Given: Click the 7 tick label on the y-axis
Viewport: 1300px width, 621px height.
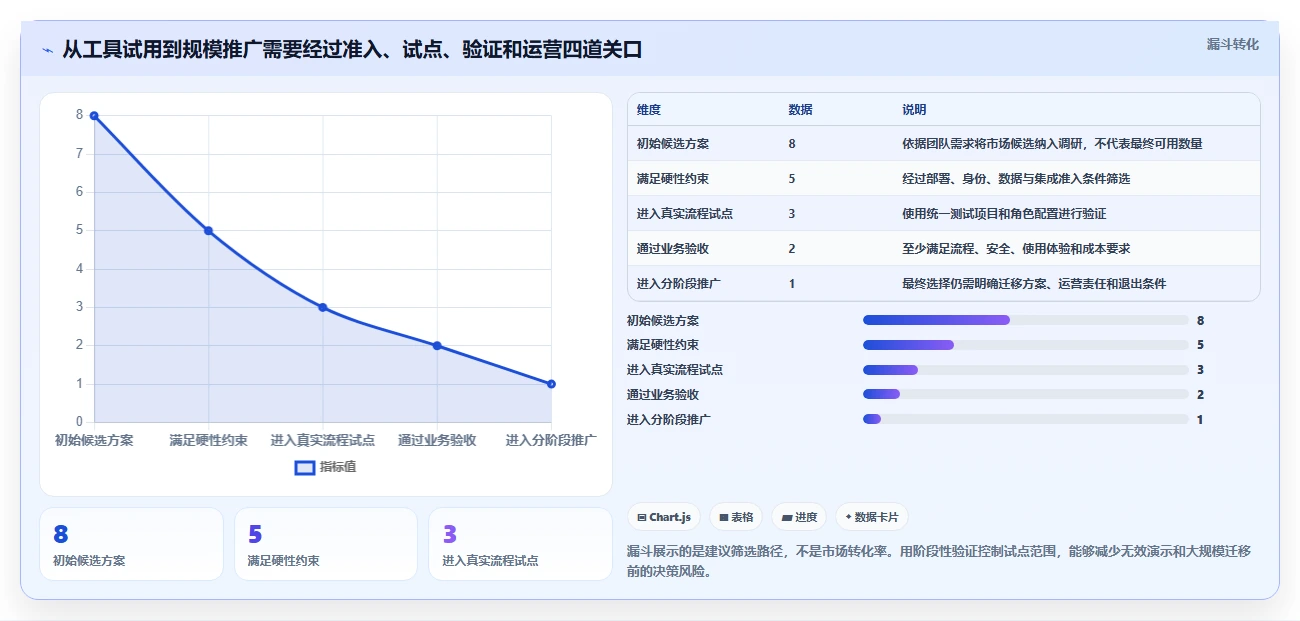Looking at the screenshot, I should pyautogui.click(x=80, y=154).
